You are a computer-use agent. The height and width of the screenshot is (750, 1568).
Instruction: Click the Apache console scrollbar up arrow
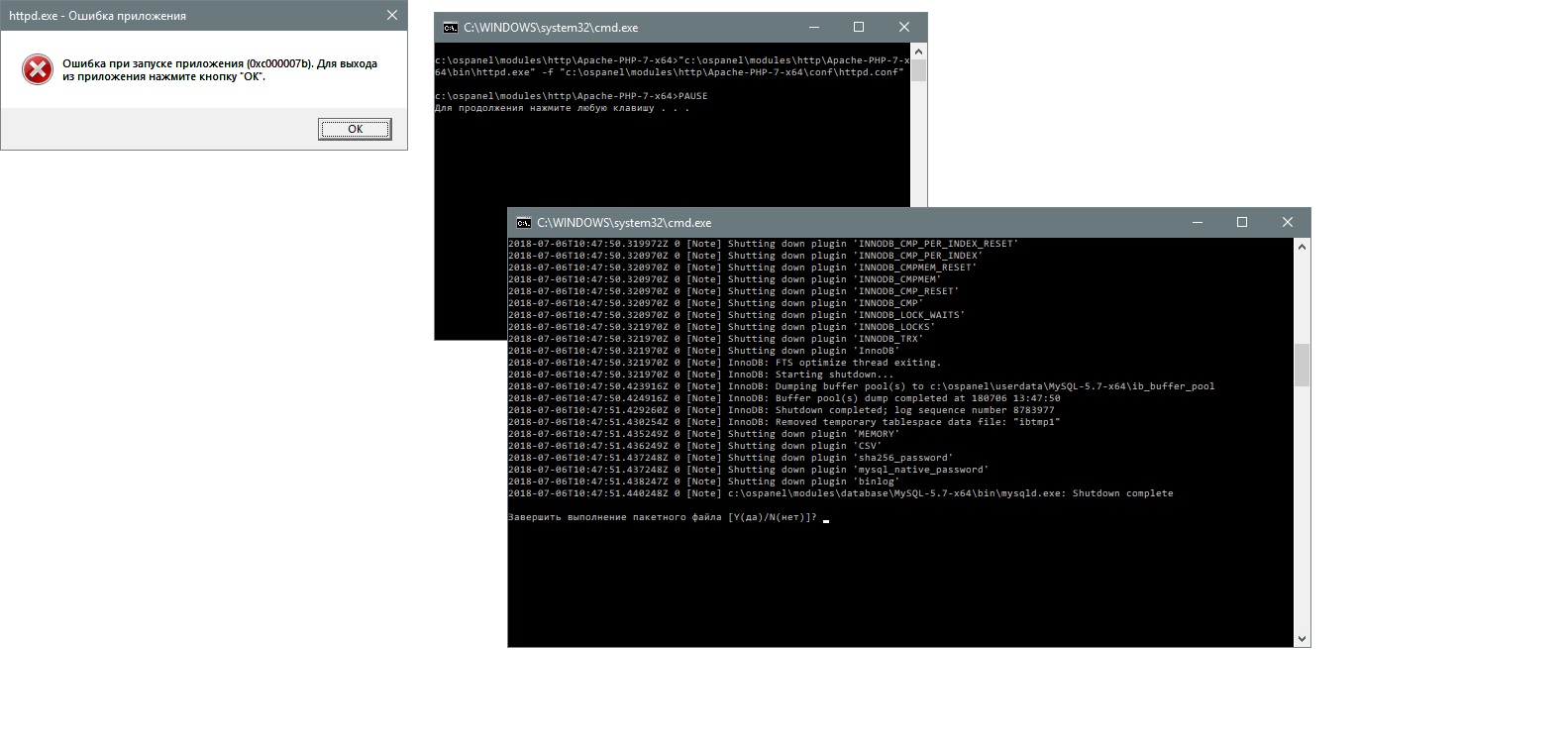click(918, 51)
